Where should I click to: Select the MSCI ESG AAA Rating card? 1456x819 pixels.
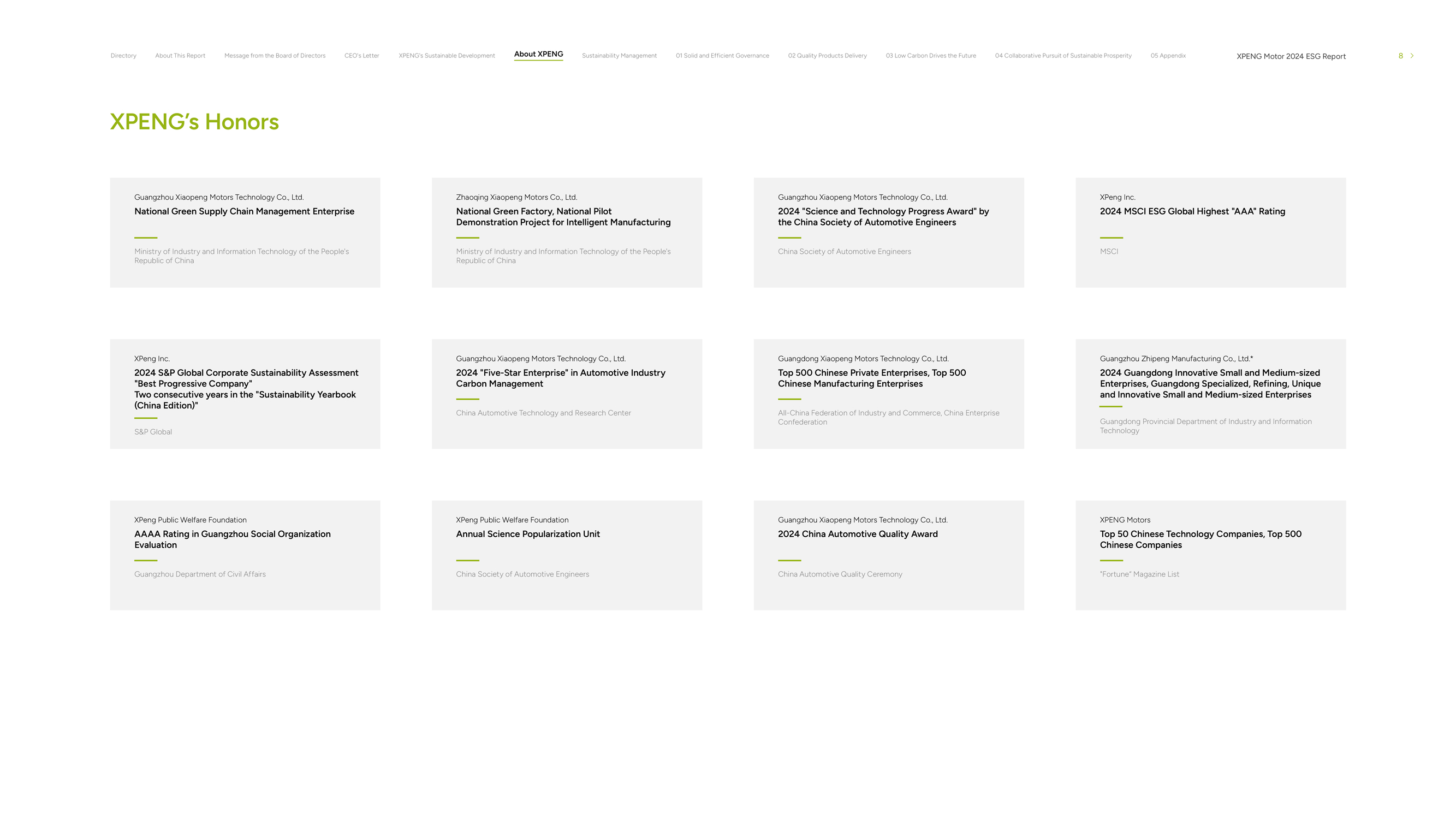point(1210,232)
